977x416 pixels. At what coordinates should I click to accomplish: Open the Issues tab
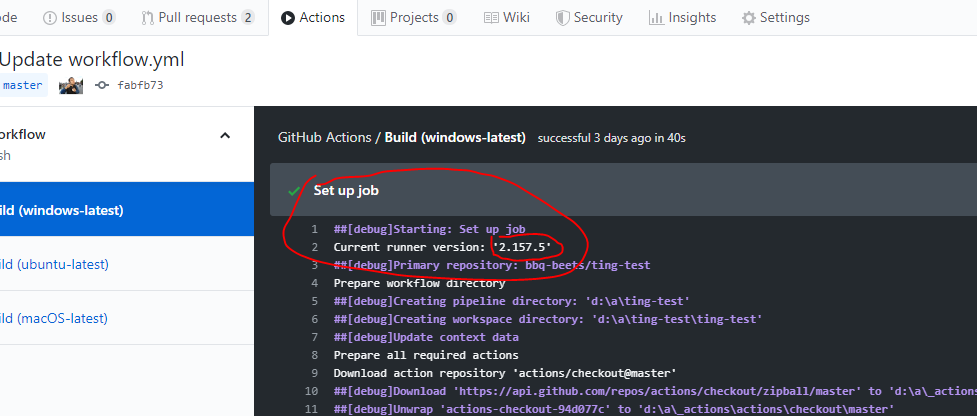79,17
